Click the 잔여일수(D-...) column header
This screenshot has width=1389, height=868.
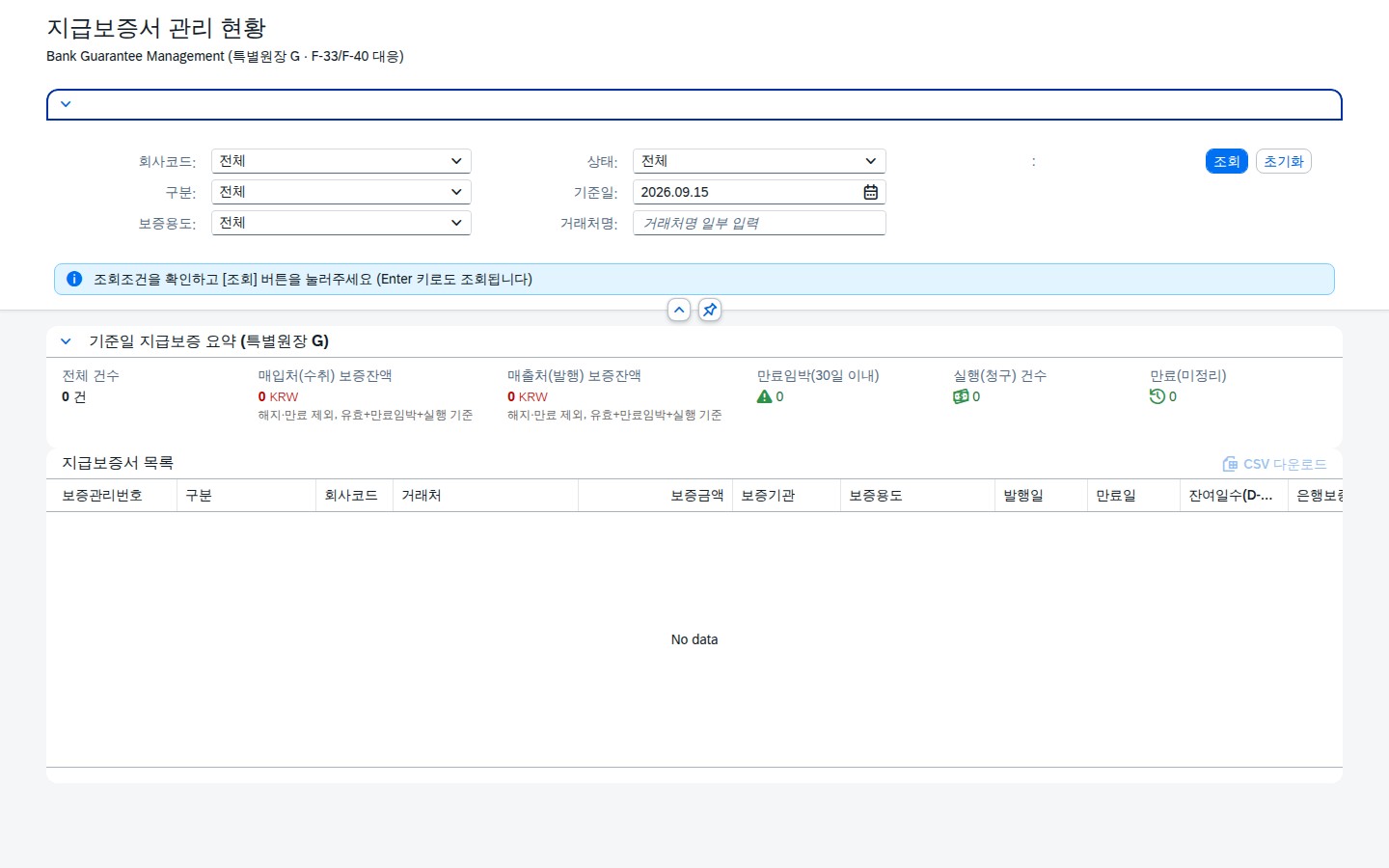pyautogui.click(x=1235, y=496)
